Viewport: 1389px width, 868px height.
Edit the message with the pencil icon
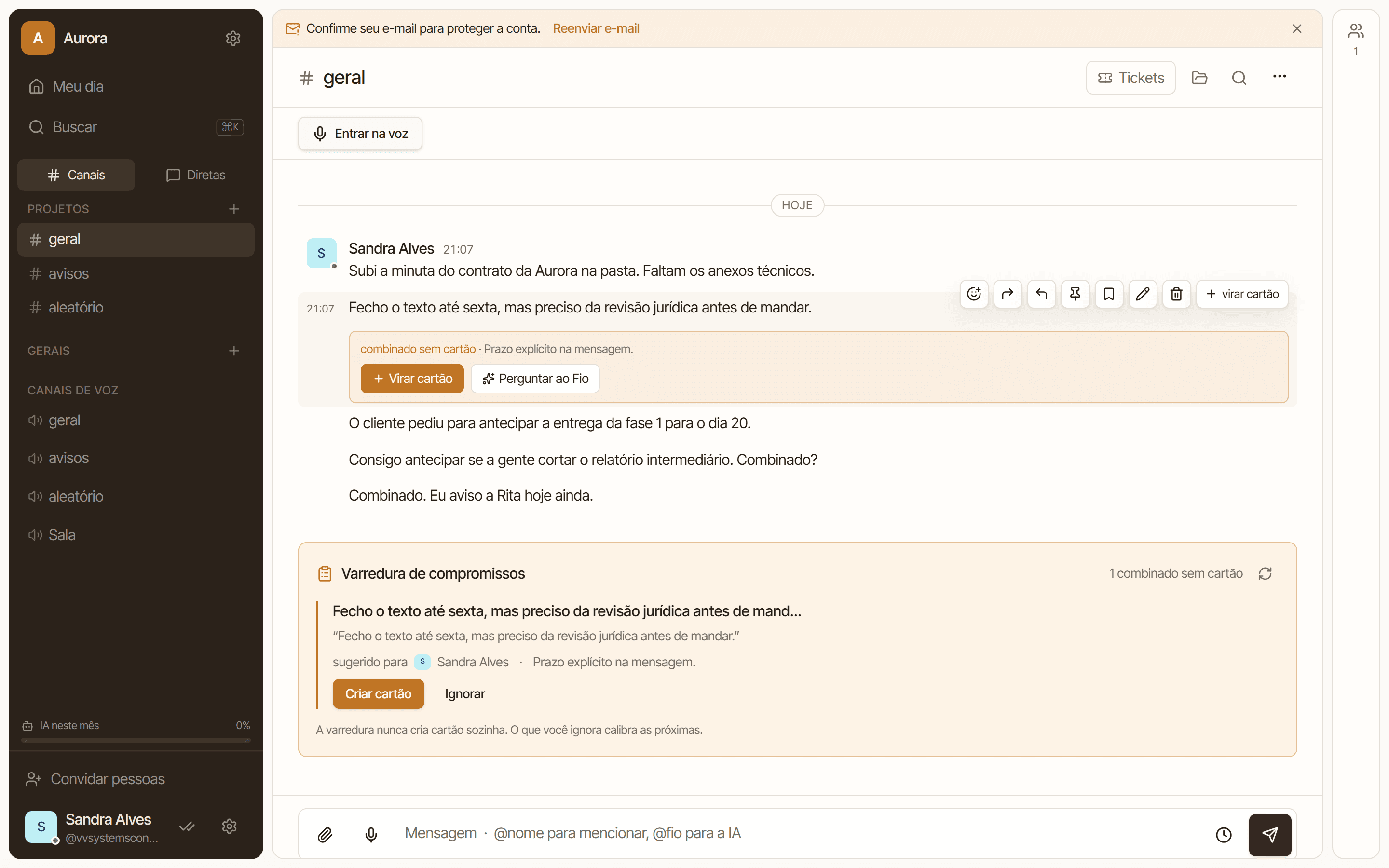click(1142, 294)
